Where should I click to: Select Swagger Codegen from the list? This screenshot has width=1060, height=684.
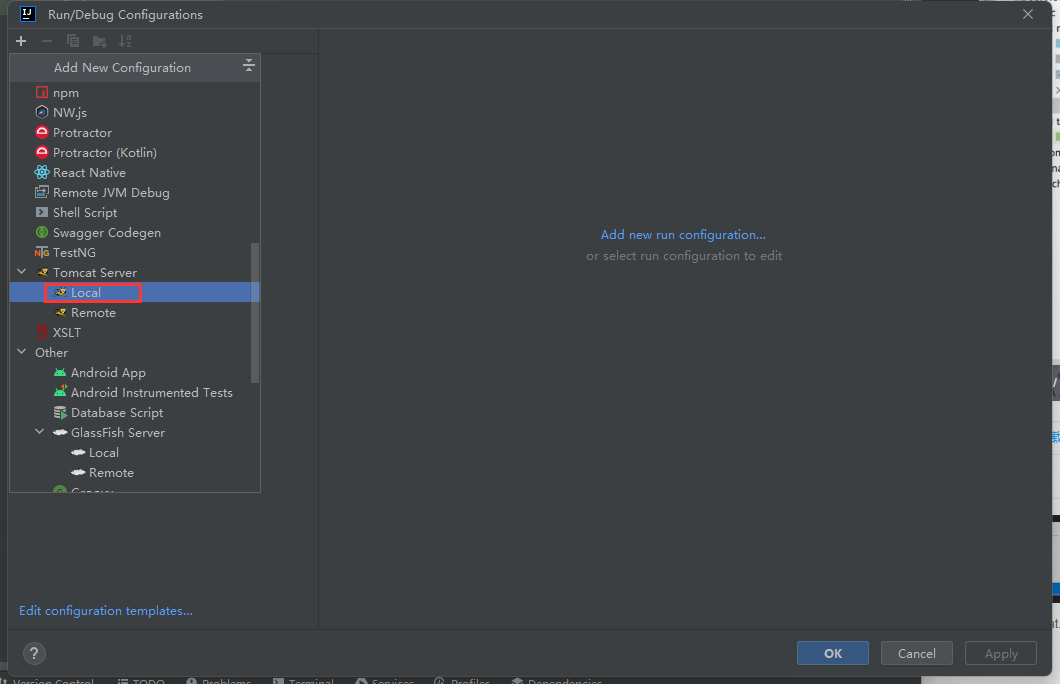[x=106, y=232]
